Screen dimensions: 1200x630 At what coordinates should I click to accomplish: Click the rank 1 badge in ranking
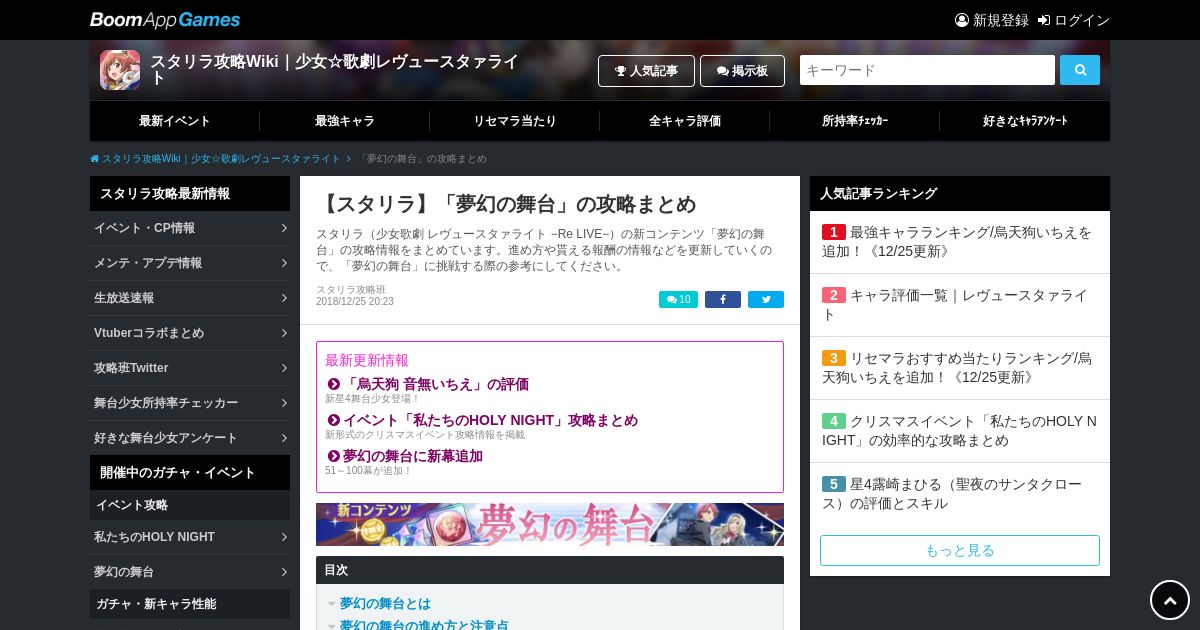[834, 232]
